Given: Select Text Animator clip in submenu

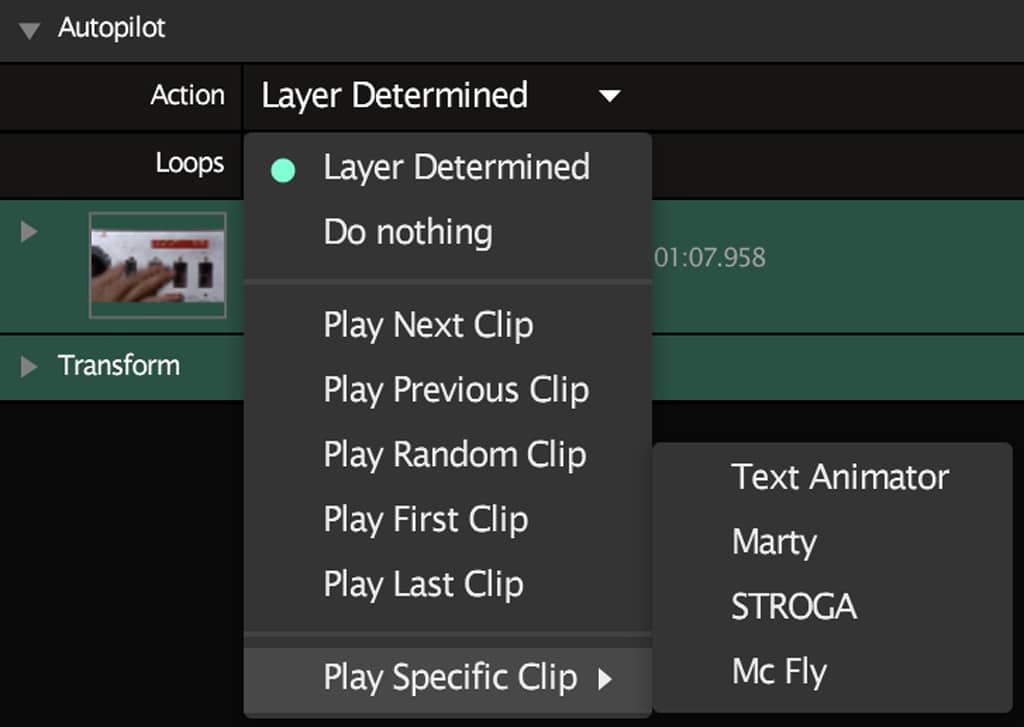Looking at the screenshot, I should [x=839, y=477].
